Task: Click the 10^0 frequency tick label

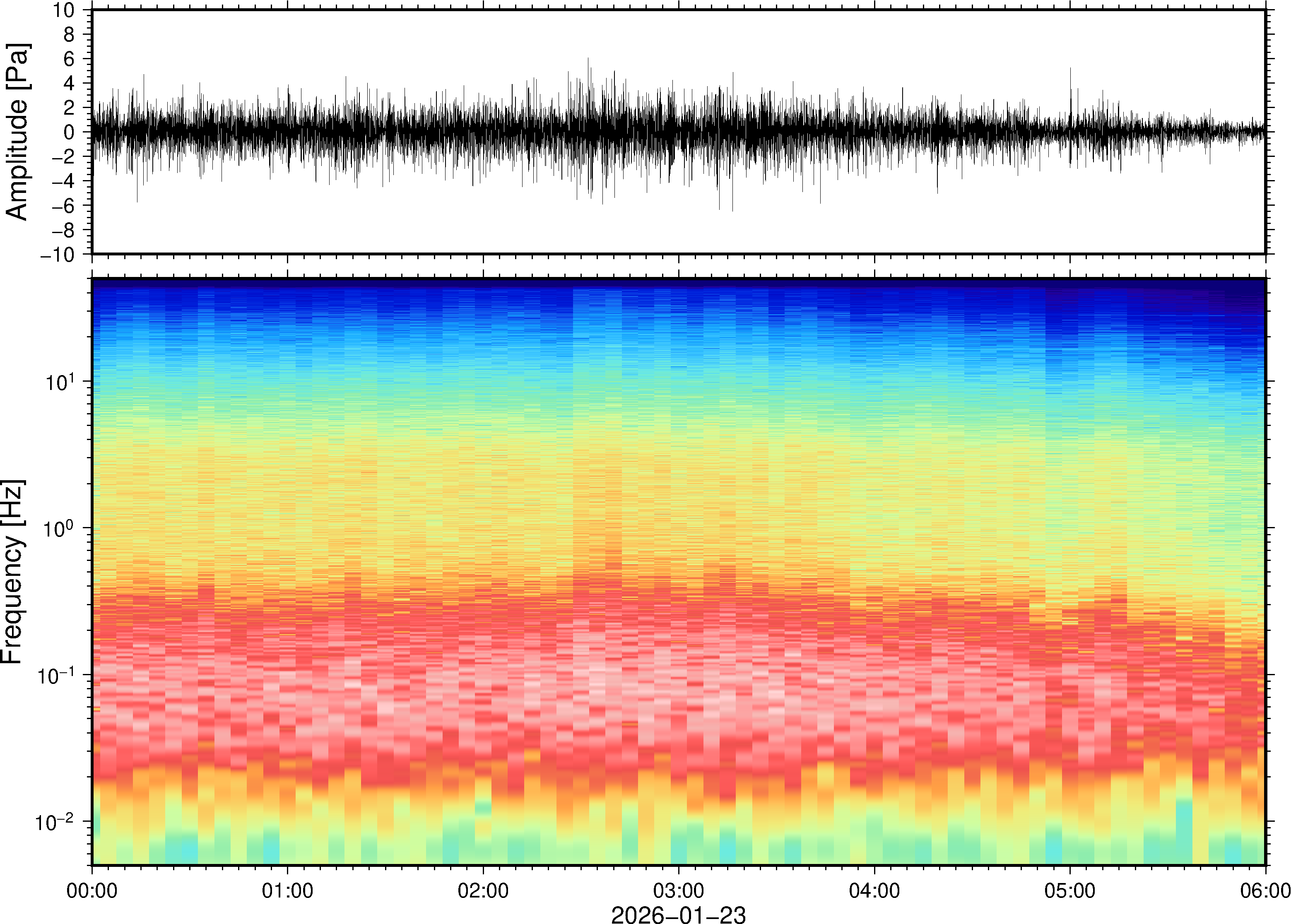Action: click(x=60, y=529)
